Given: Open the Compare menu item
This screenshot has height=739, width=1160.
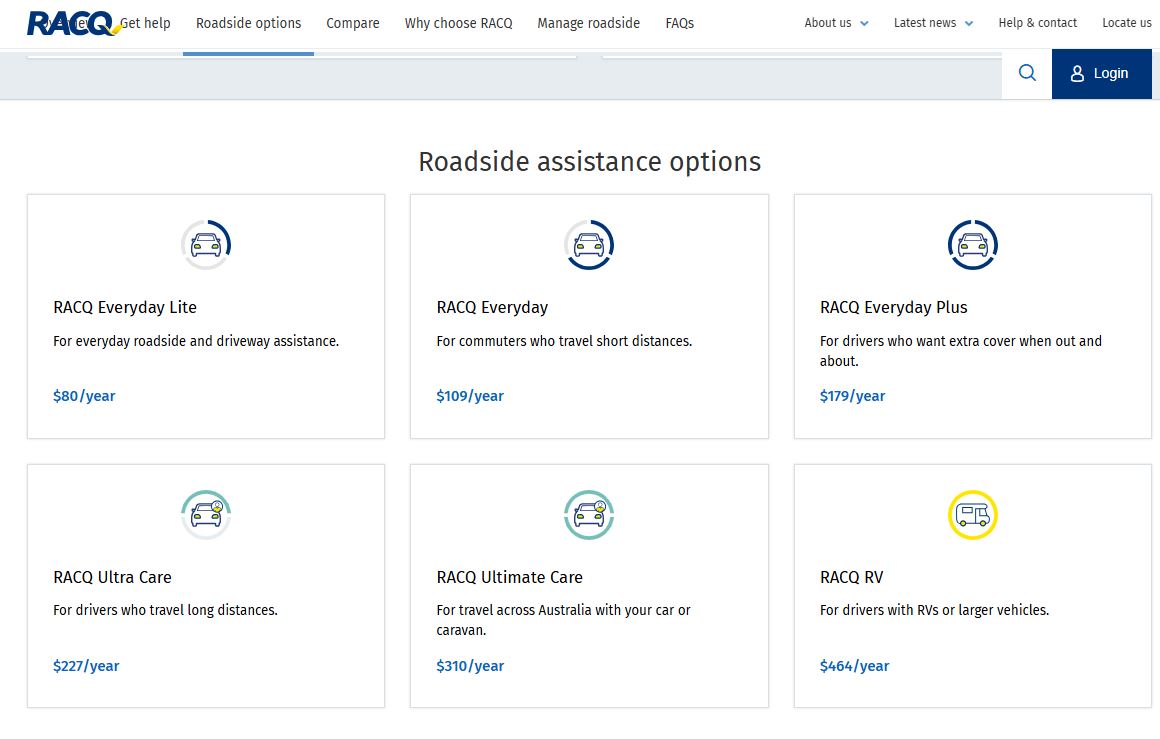Looking at the screenshot, I should click(x=352, y=22).
